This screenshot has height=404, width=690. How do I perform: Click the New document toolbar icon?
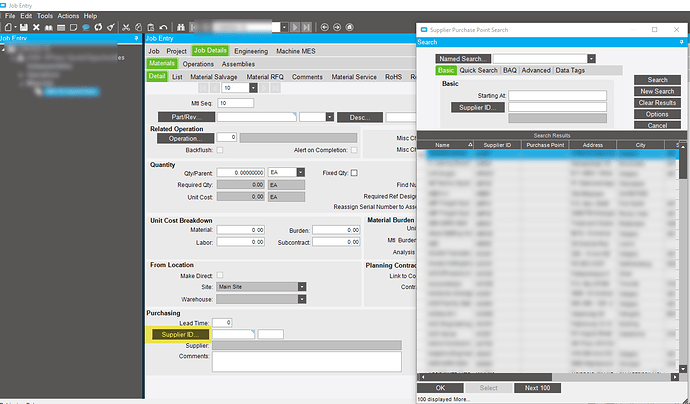8,27
